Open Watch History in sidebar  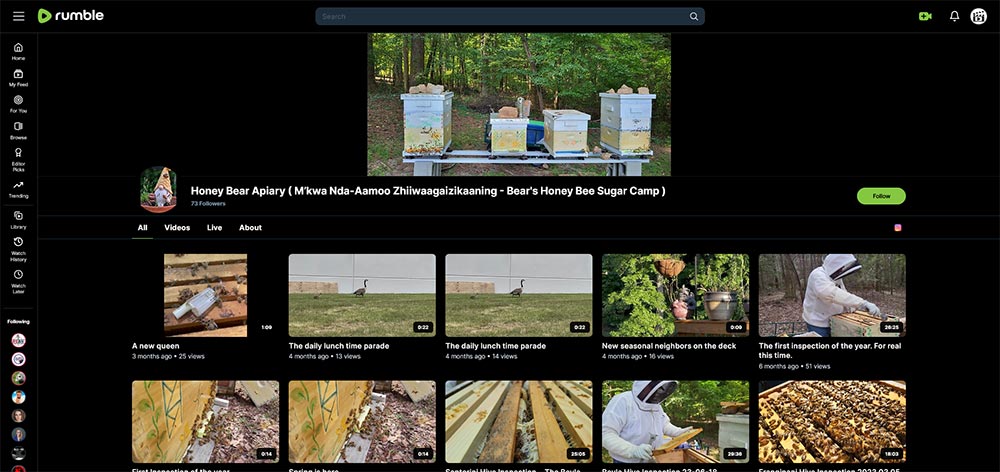18,249
